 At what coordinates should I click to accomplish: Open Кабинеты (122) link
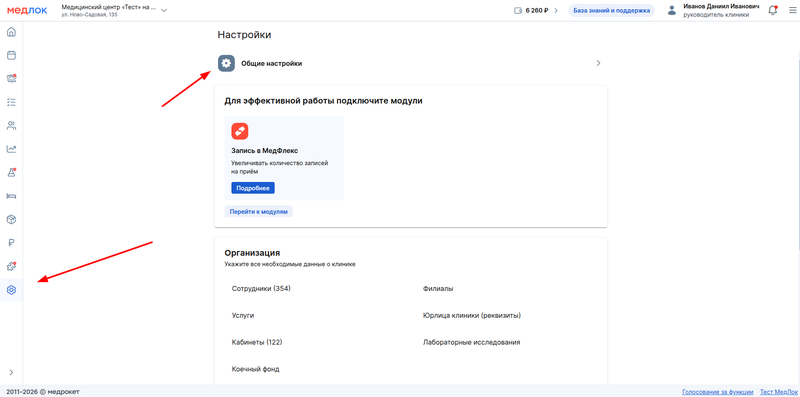(x=257, y=342)
